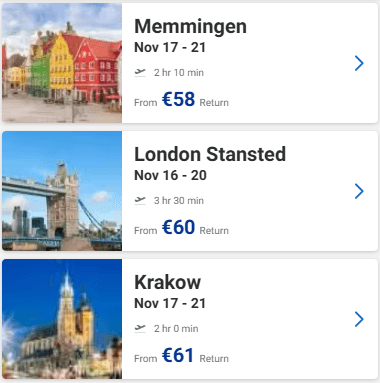Open the Krakow card chevron arrow
Viewport: 380px width, 383px height.
coord(359,319)
